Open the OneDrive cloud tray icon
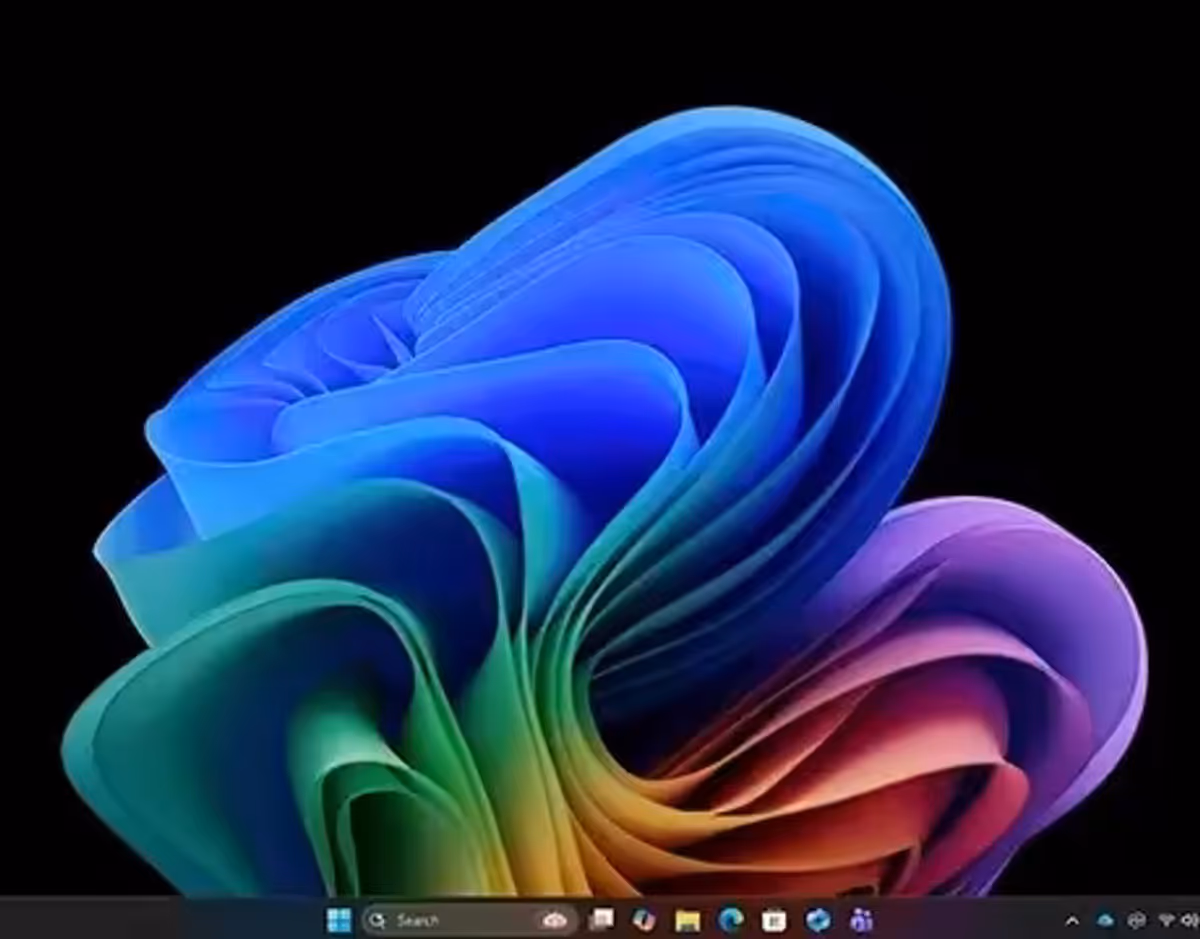Image resolution: width=1200 pixels, height=939 pixels. [x=1105, y=920]
